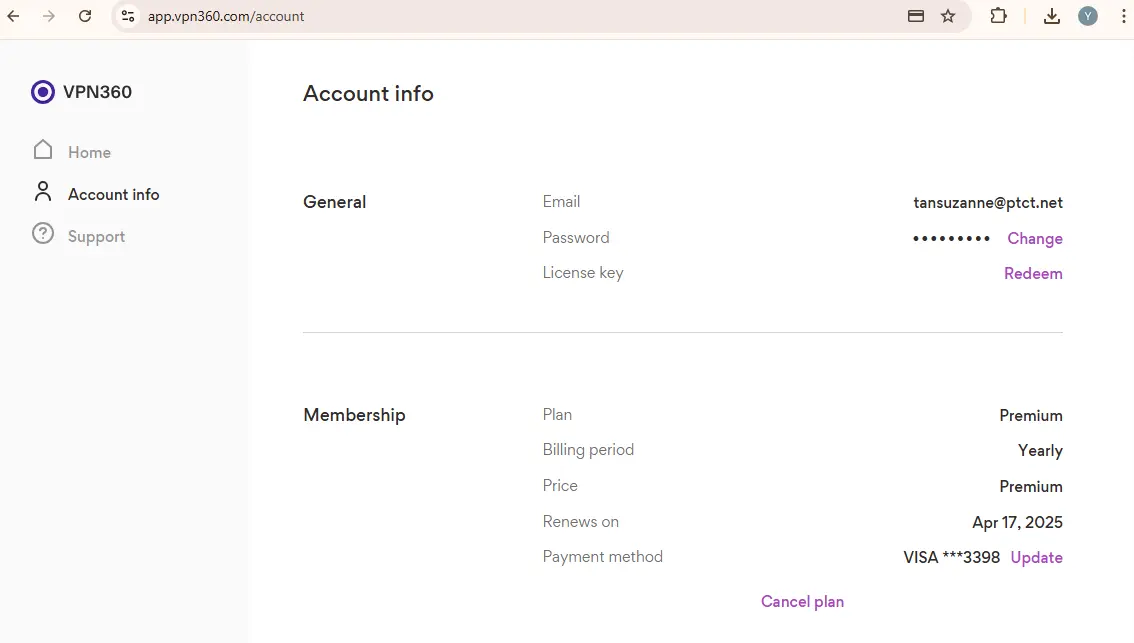This screenshot has height=643, width=1134.
Task: Open Support question mark icon
Action: pyautogui.click(x=43, y=234)
